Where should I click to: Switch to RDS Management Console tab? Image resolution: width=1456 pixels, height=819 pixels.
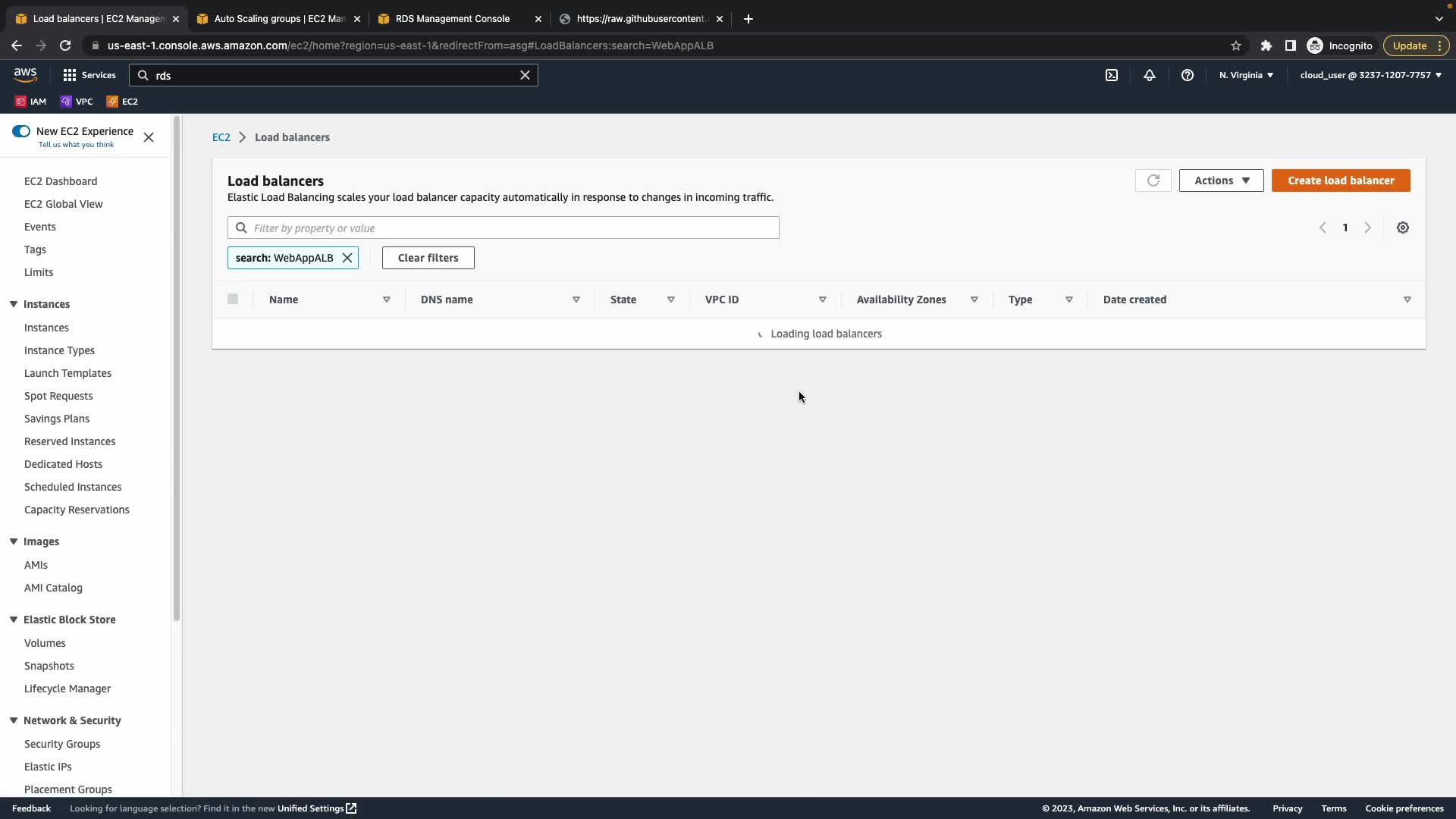(453, 19)
